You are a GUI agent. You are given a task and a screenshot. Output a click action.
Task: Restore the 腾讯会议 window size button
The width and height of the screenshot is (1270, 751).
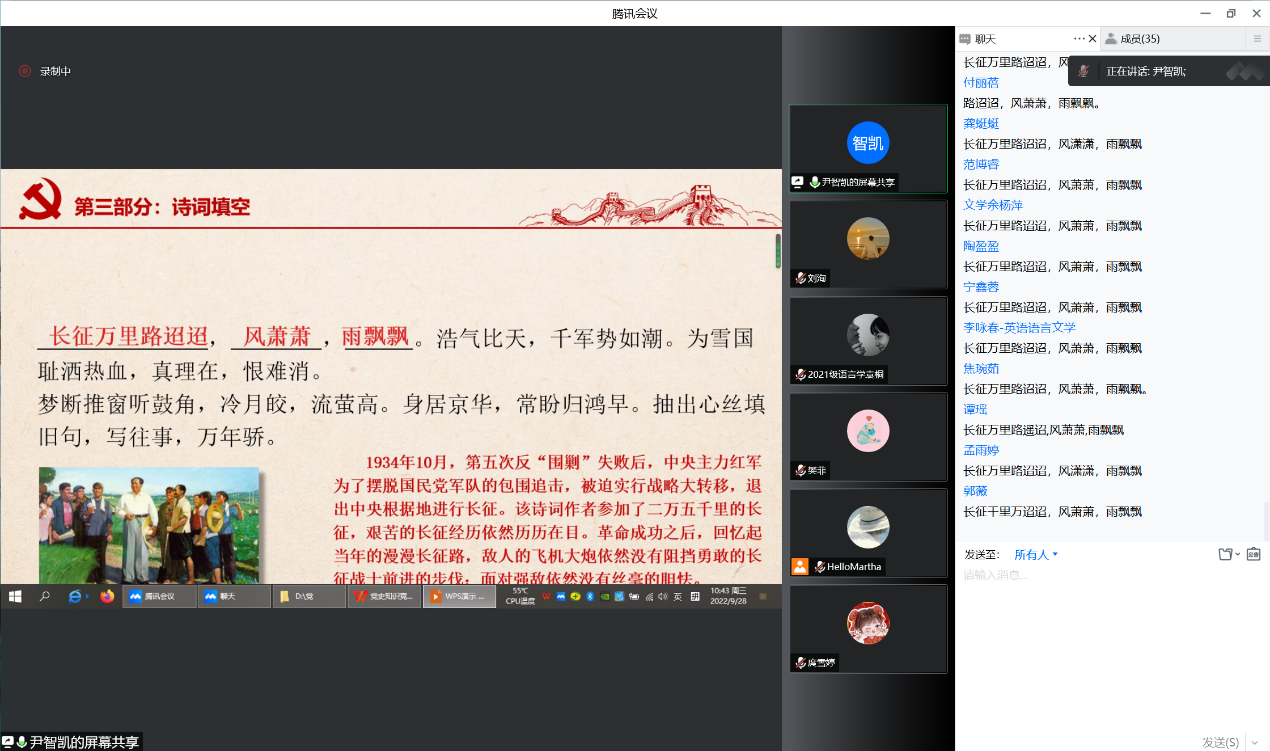point(1230,13)
